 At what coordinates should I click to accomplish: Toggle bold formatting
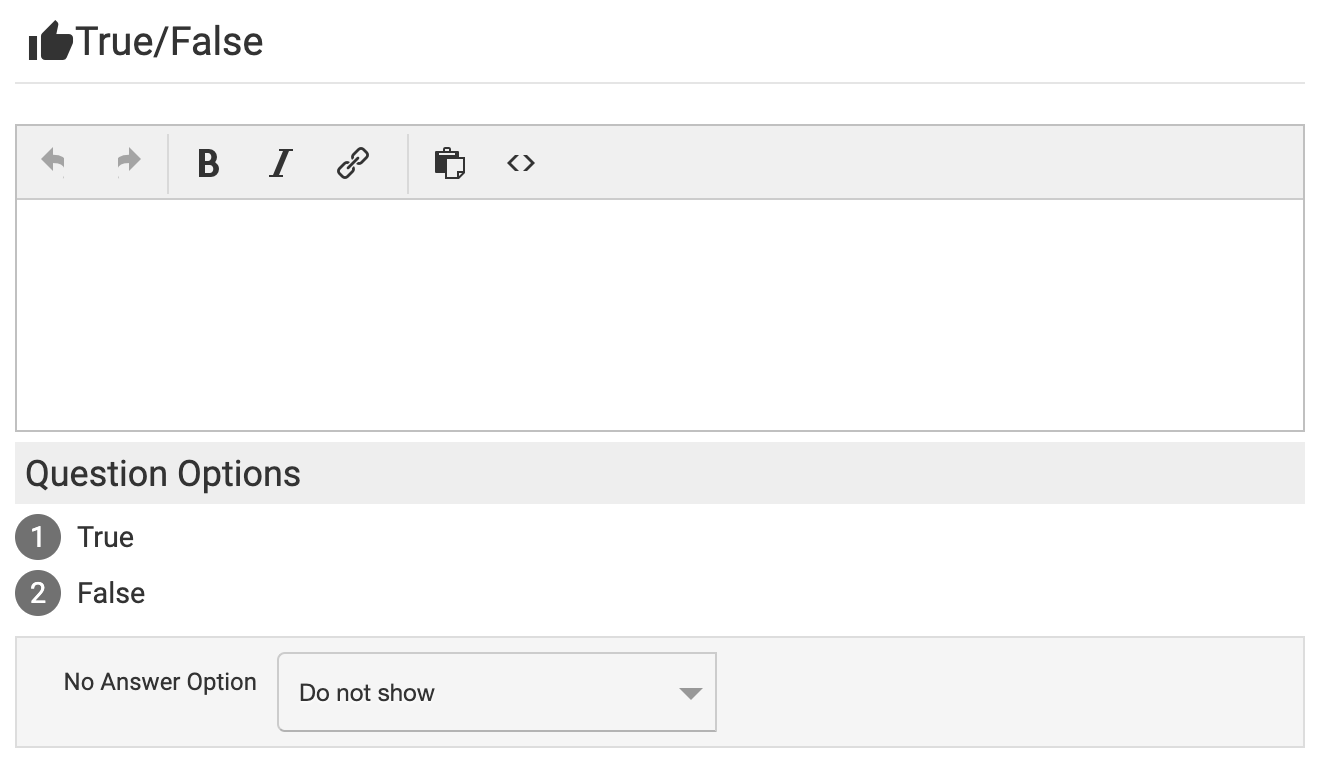(208, 162)
